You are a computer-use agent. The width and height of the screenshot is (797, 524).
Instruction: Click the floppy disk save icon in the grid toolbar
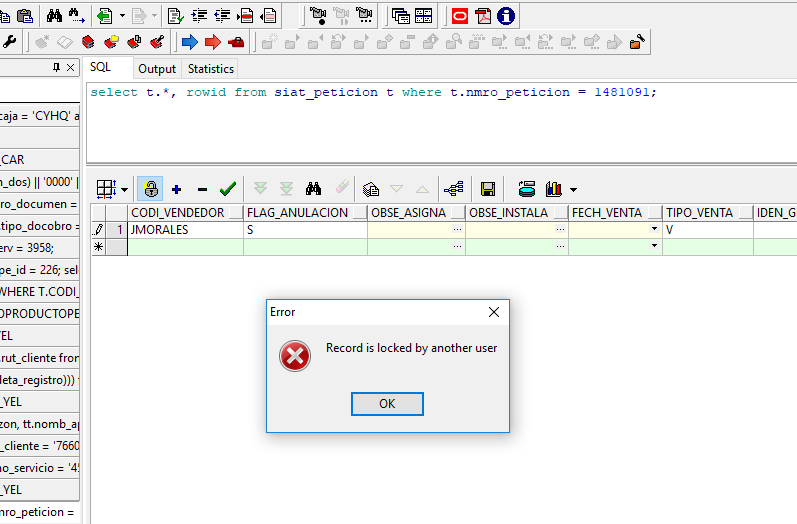coord(488,188)
